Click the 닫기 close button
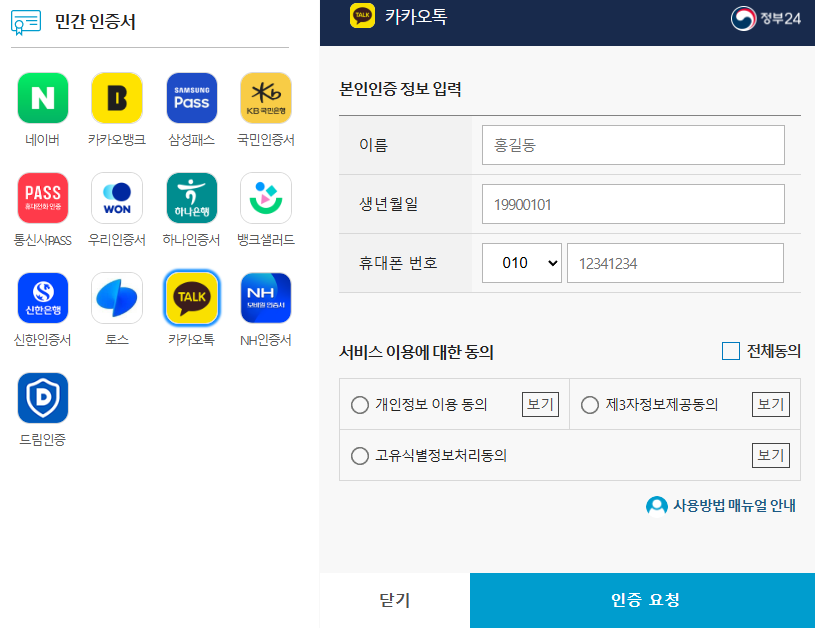 pyautogui.click(x=395, y=600)
